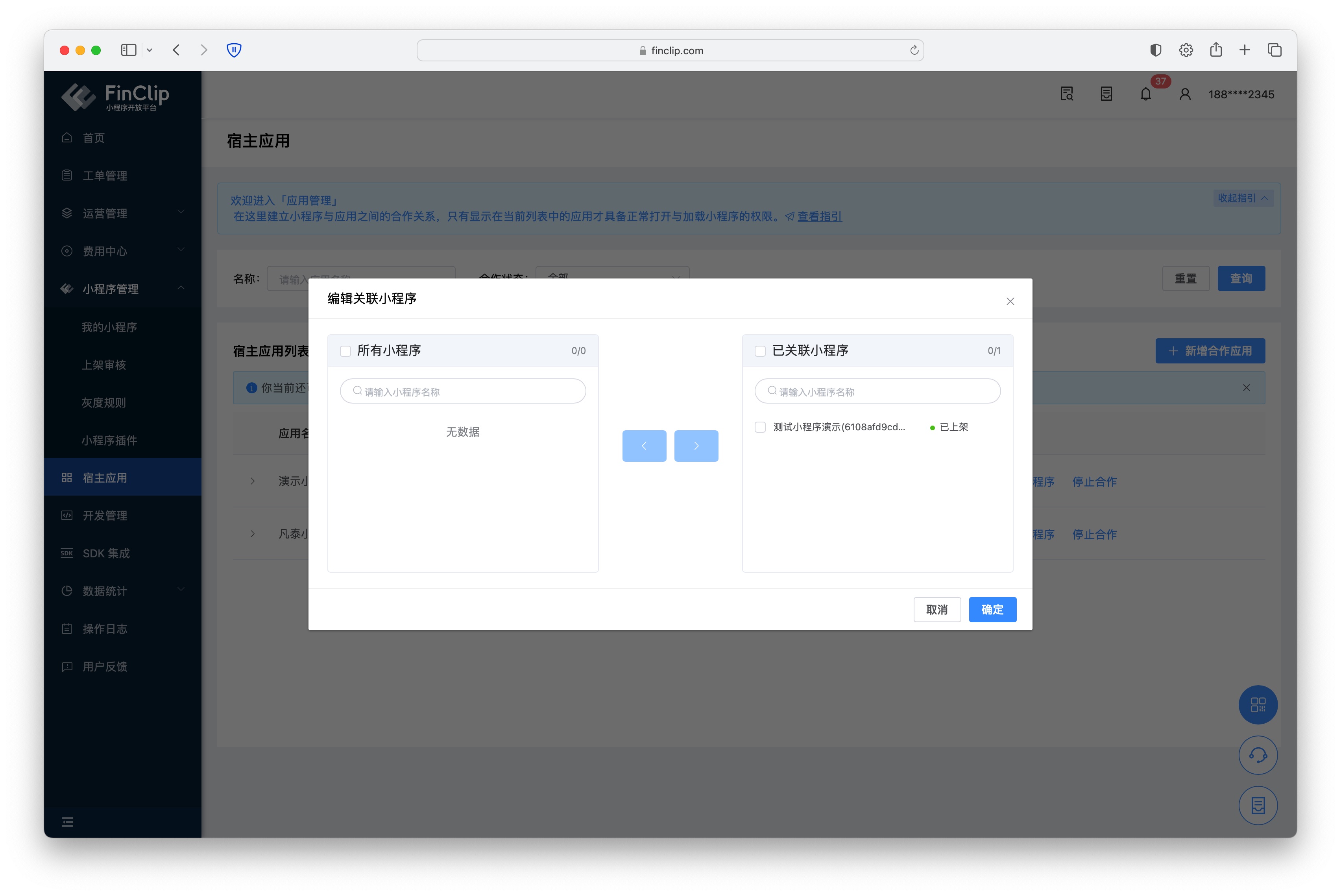Open the customer support headset icon
Screen dimensions: 1341x896
tap(1258, 756)
